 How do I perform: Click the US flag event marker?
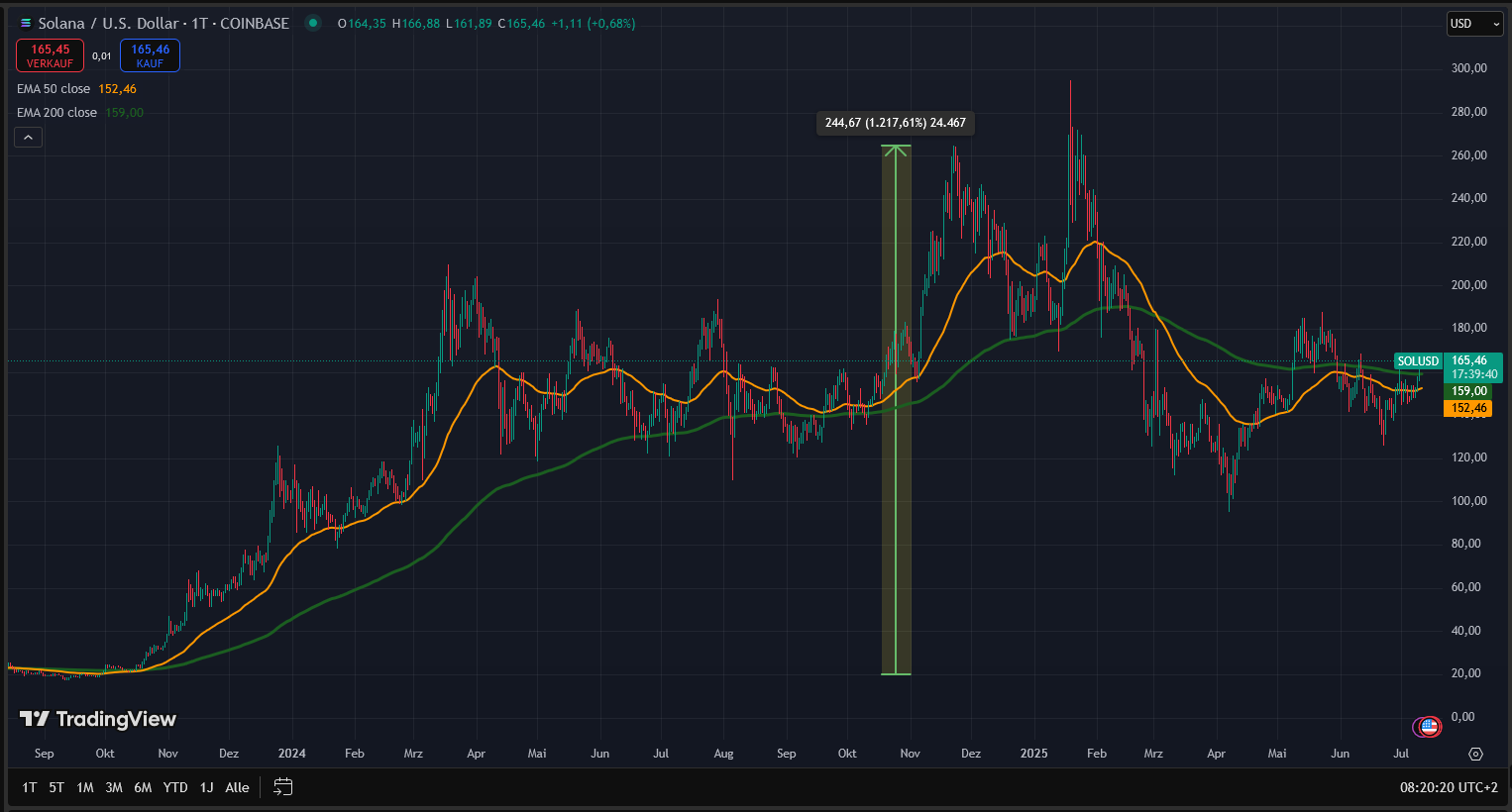[1429, 727]
